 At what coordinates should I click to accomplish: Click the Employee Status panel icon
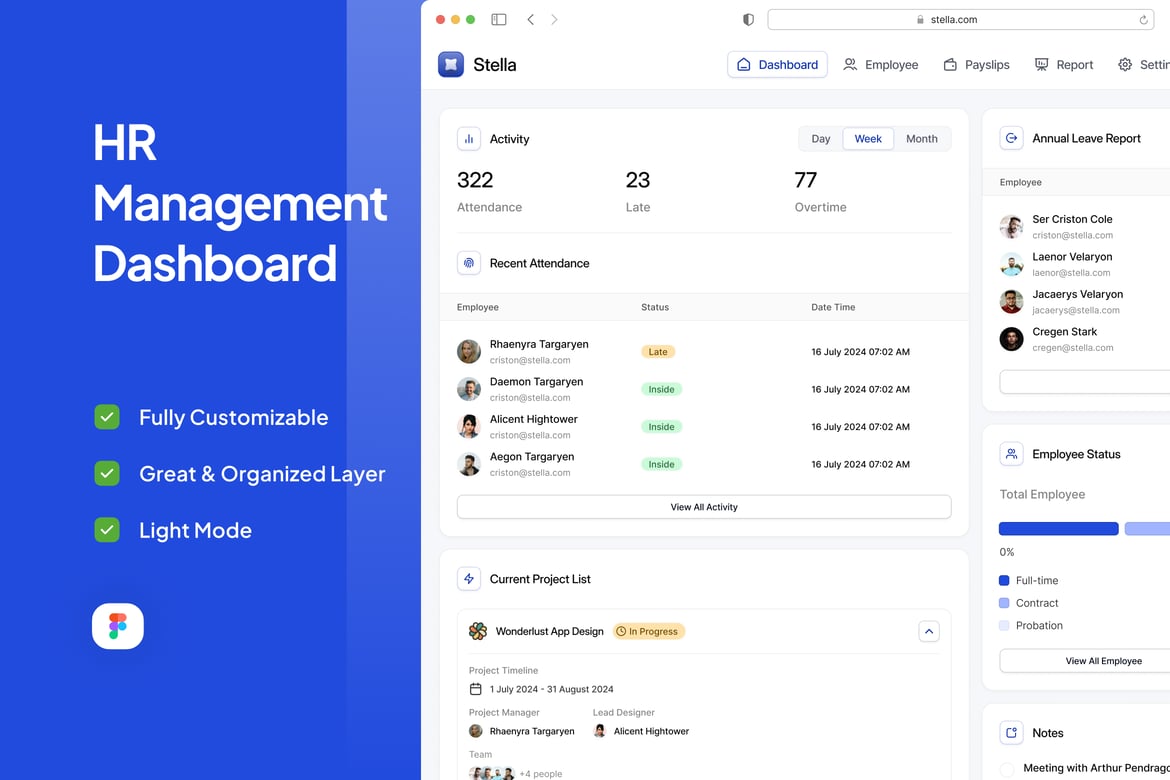pos(1011,454)
